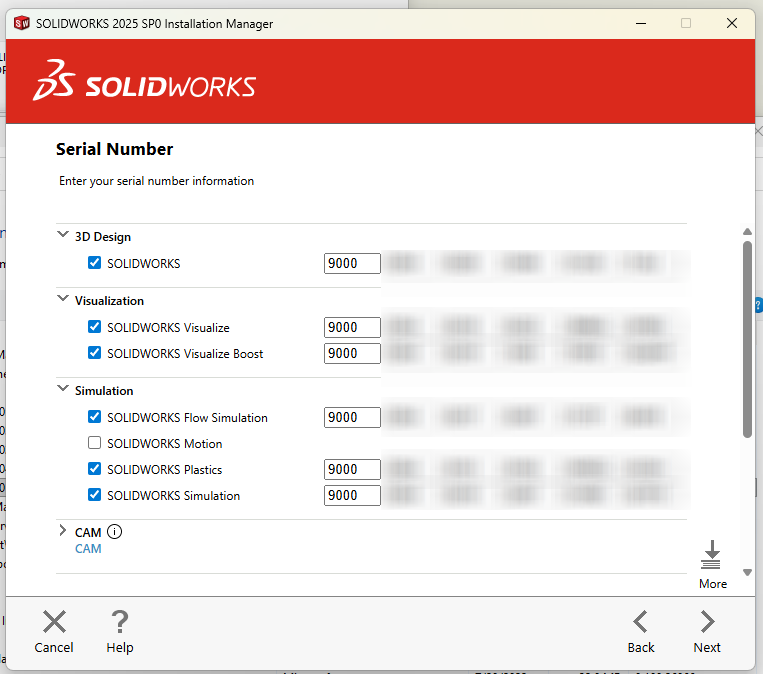This screenshot has height=674, width=763.
Task: Toggle SOLIDWORKS Plastics checkbox
Action: pos(94,469)
